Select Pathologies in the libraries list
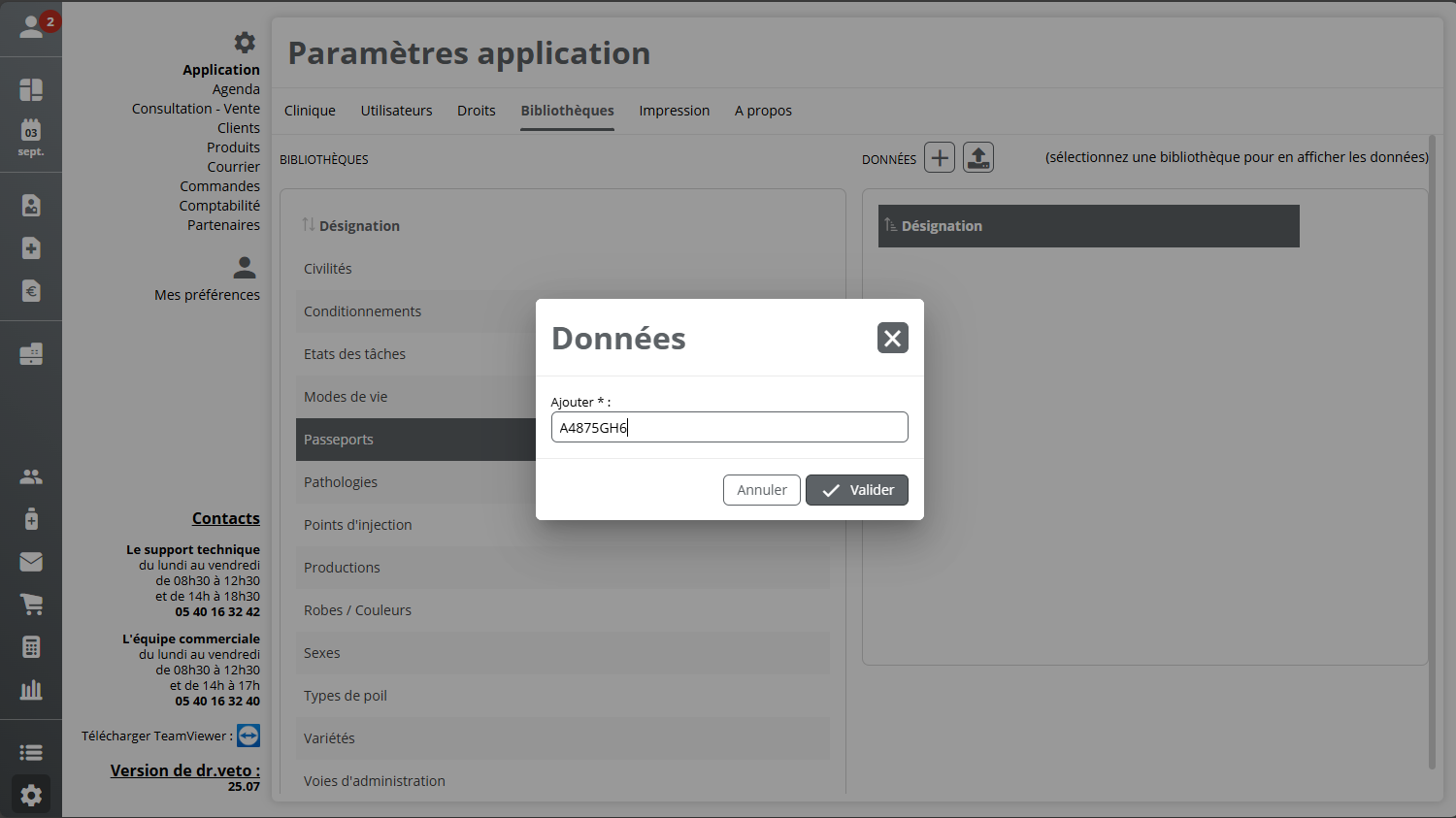Image resolution: width=1456 pixels, height=818 pixels. pos(341,482)
